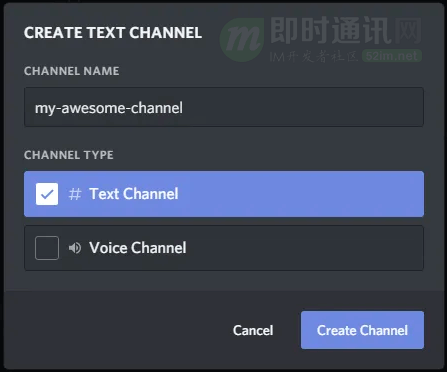
Task: Click the Create Text Channel heading
Action: (x=113, y=33)
